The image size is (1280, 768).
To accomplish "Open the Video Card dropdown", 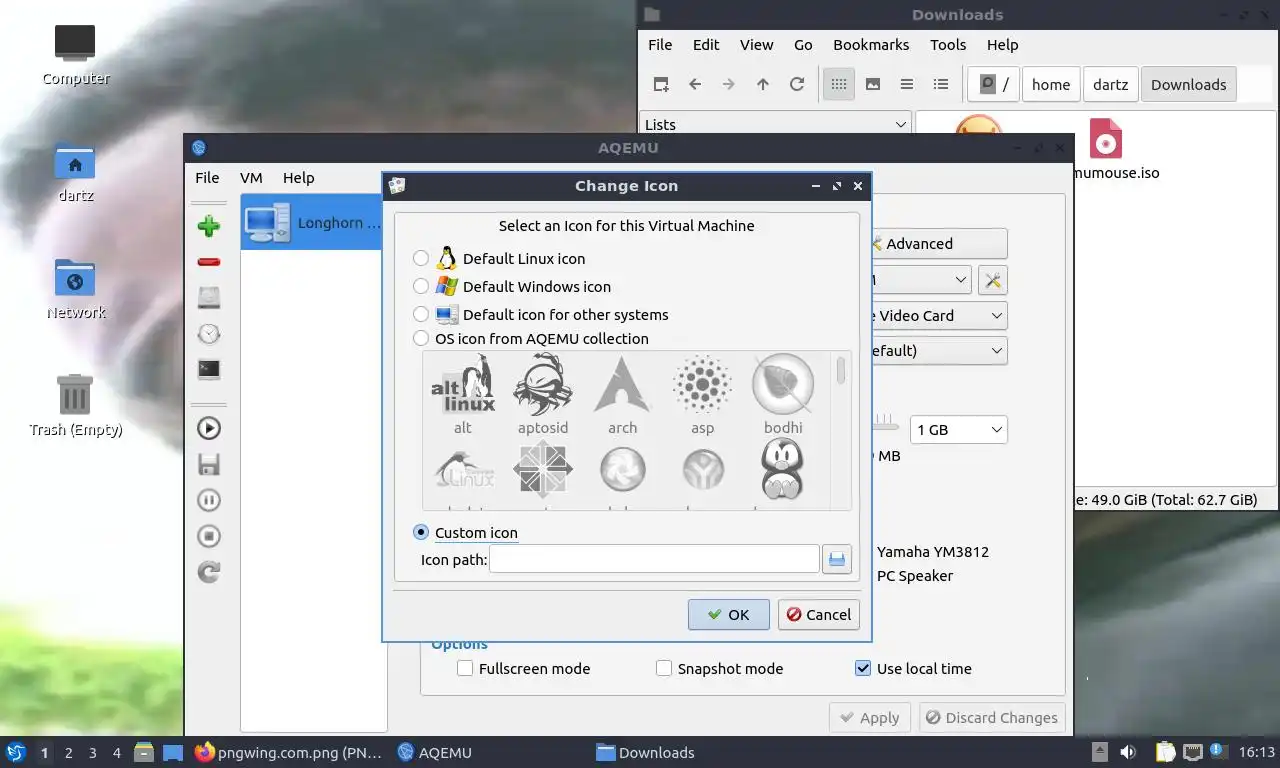I will pyautogui.click(x=939, y=315).
